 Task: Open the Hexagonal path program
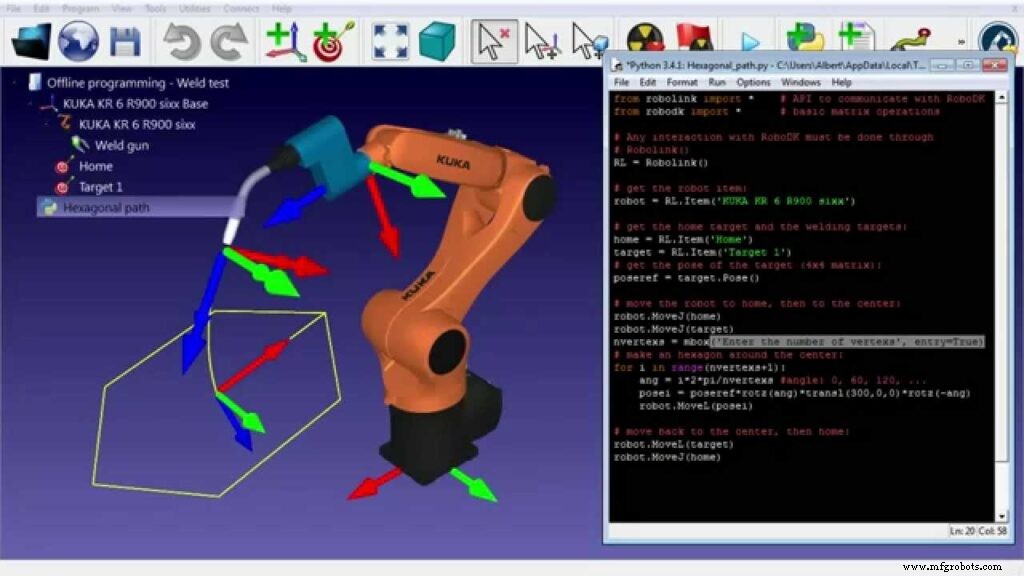pos(105,207)
